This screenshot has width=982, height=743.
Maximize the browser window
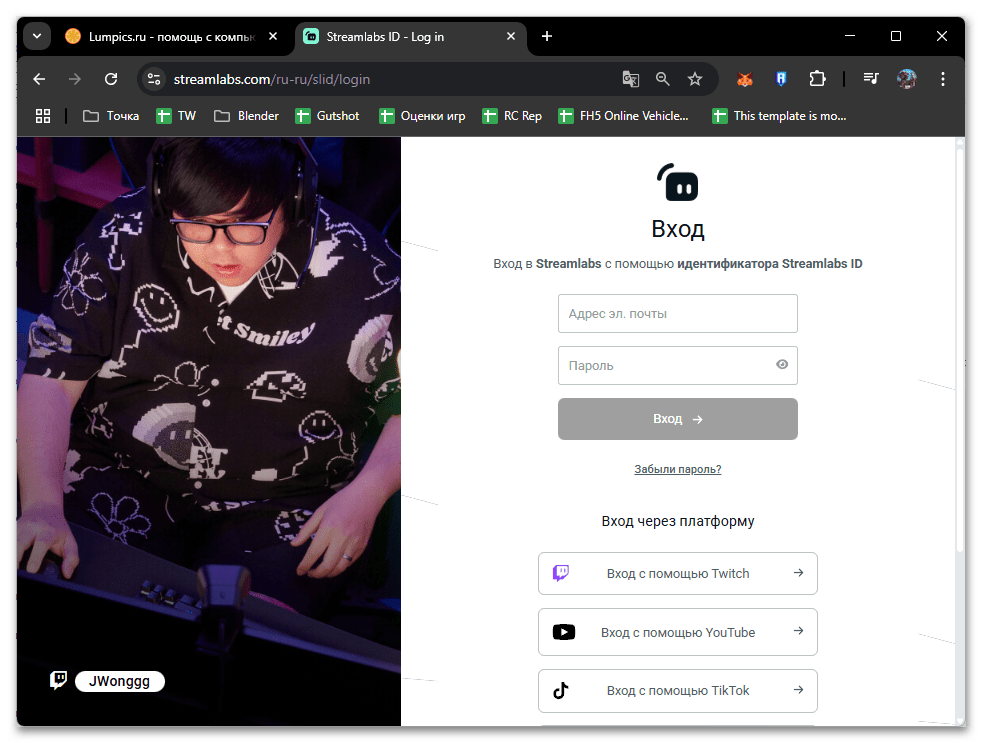(896, 36)
